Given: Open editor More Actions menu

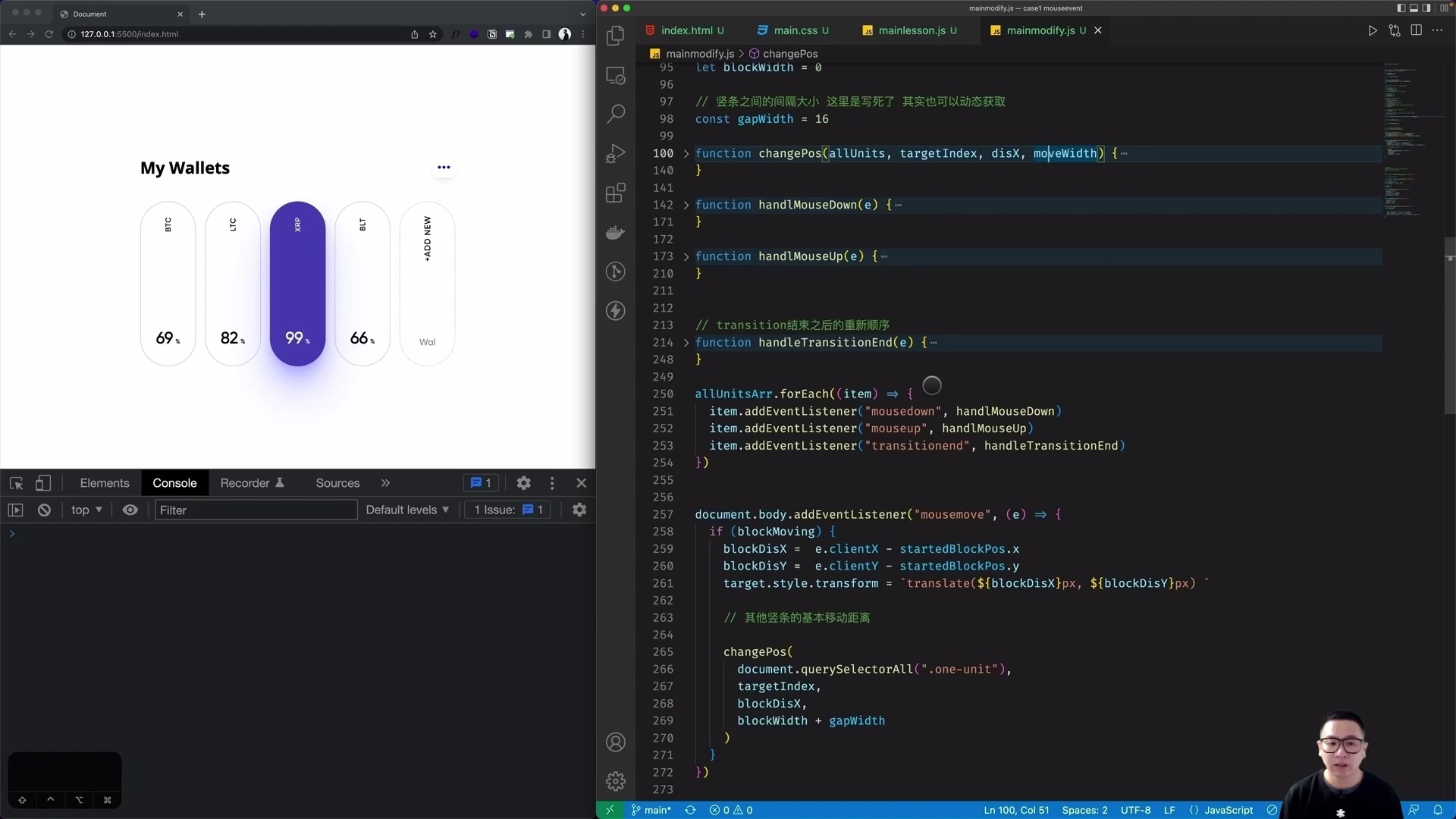Looking at the screenshot, I should click(x=1437, y=30).
